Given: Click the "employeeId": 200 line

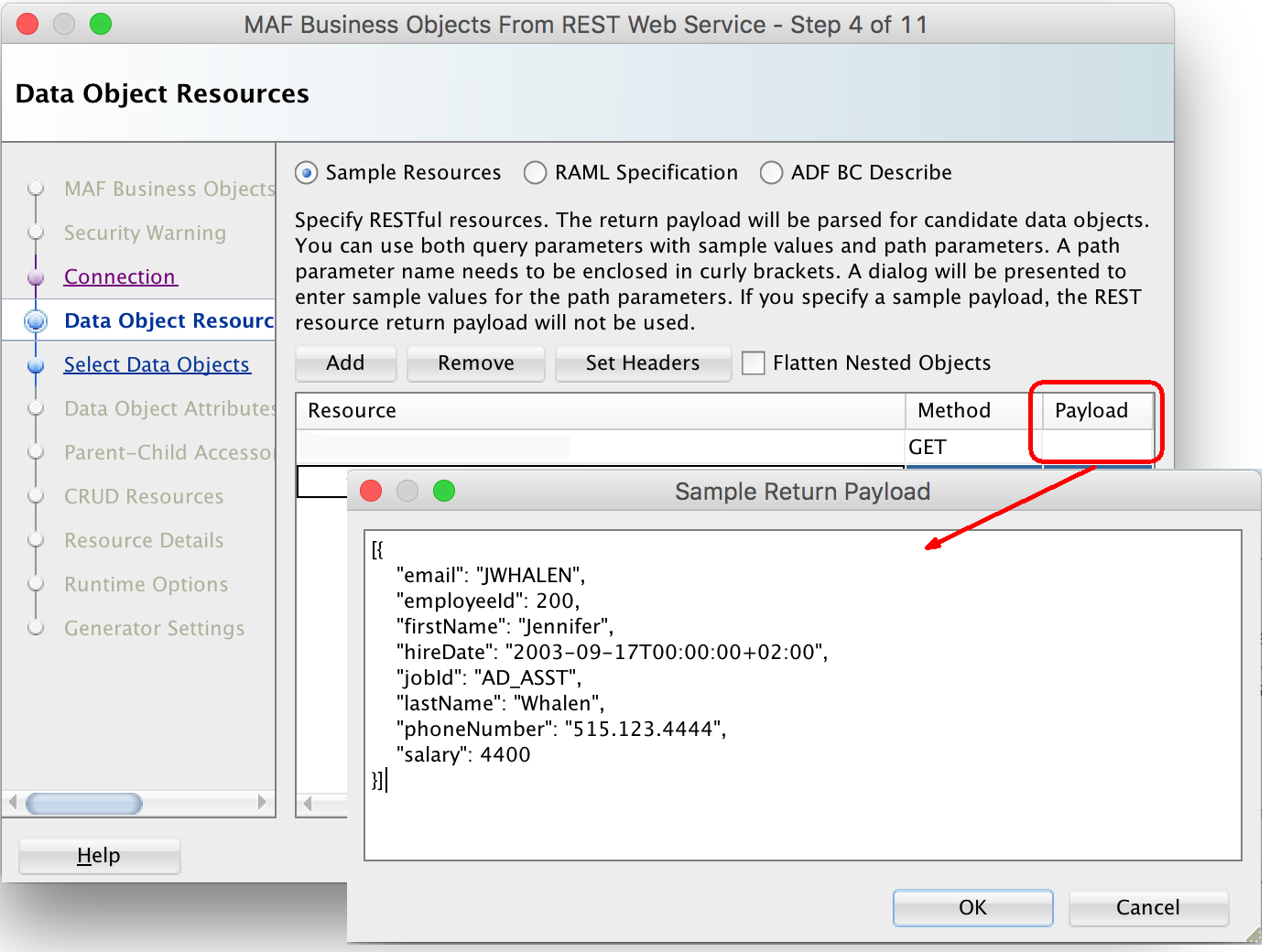Looking at the screenshot, I should (x=488, y=600).
